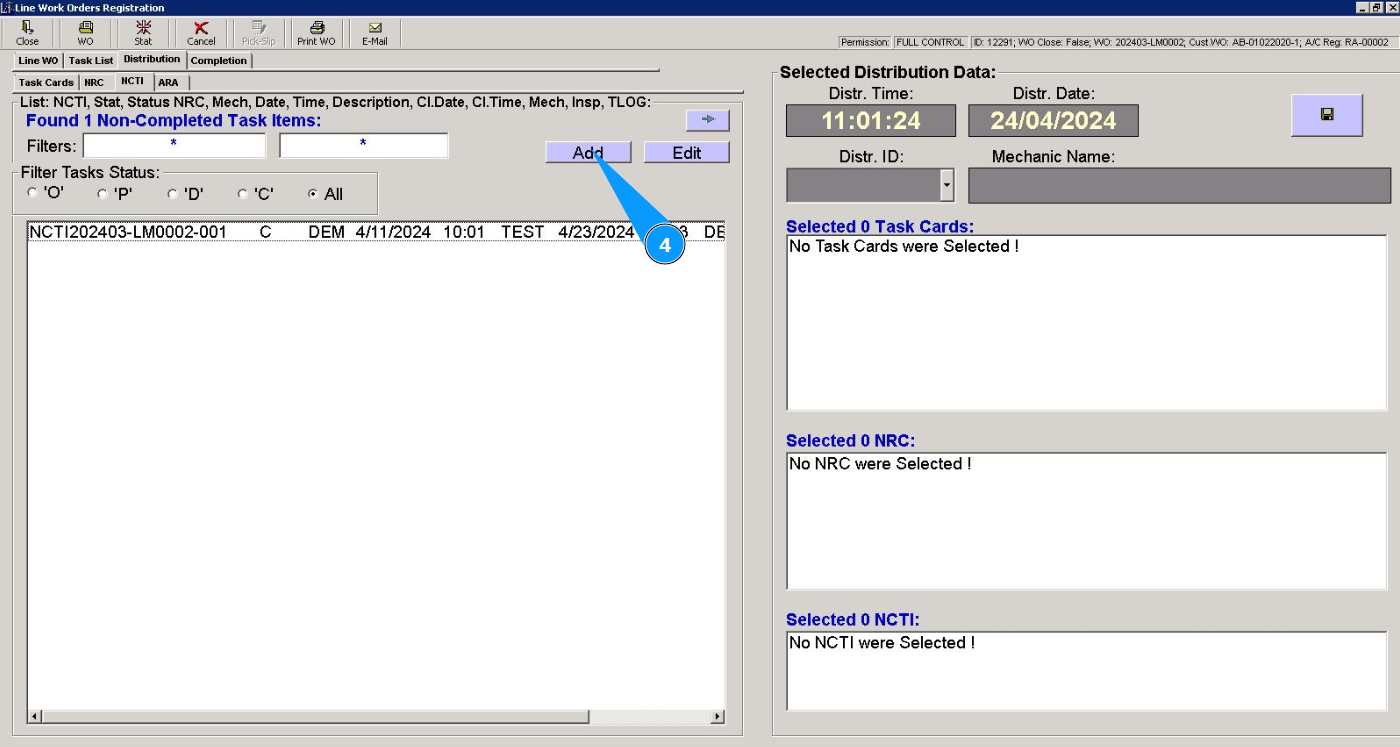Screen dimensions: 1400x747
Task: Click the right-arrow button above Add
Action: (708, 120)
